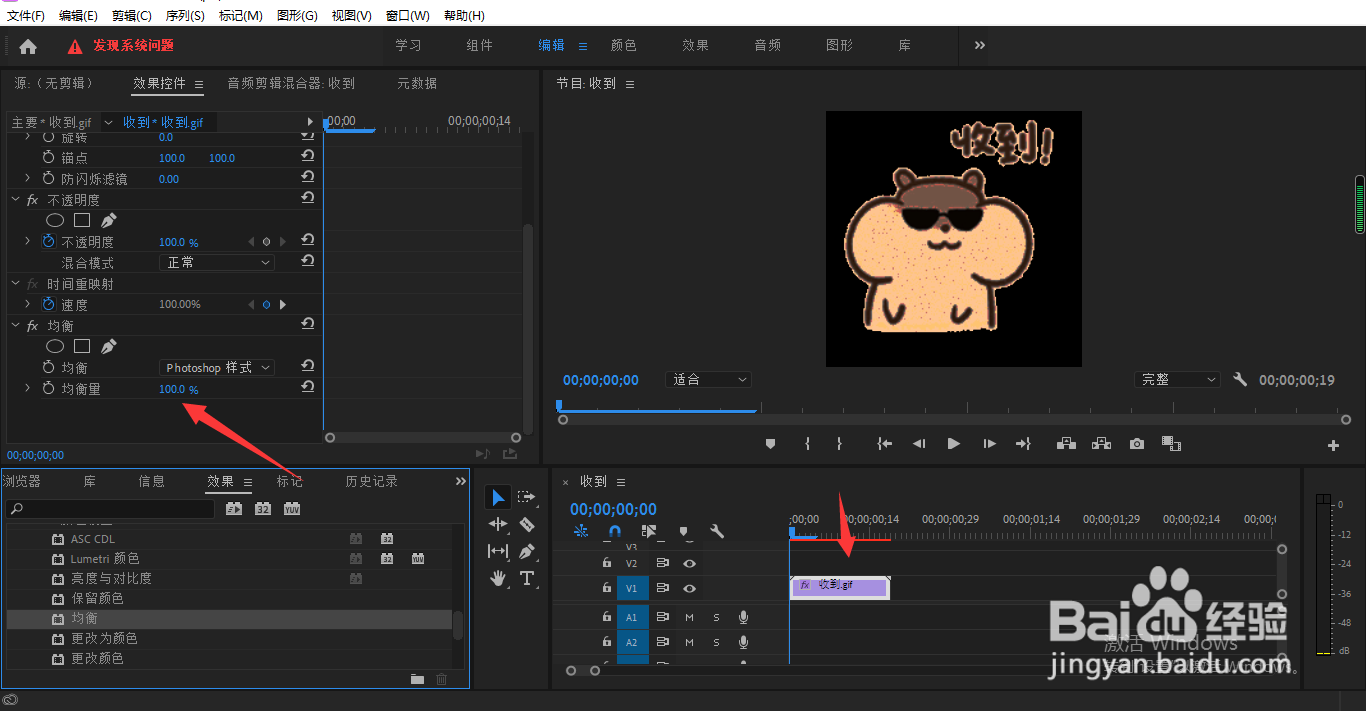Open the 完整 playback resolution dropdown
1366x711 pixels.
1179,380
